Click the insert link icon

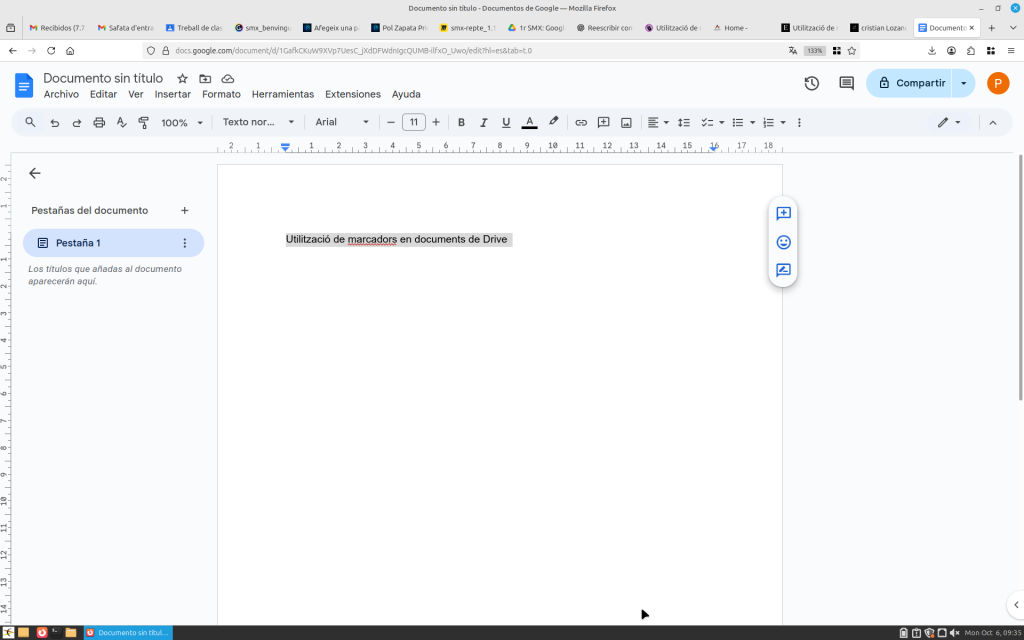coord(581,122)
